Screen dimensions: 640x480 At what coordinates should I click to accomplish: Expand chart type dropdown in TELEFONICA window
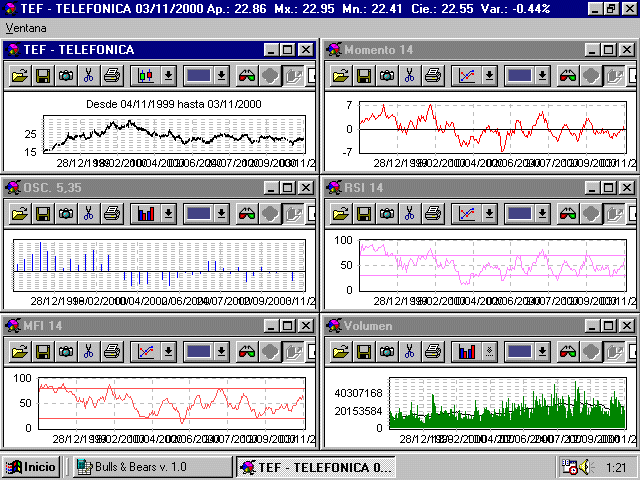(168, 76)
